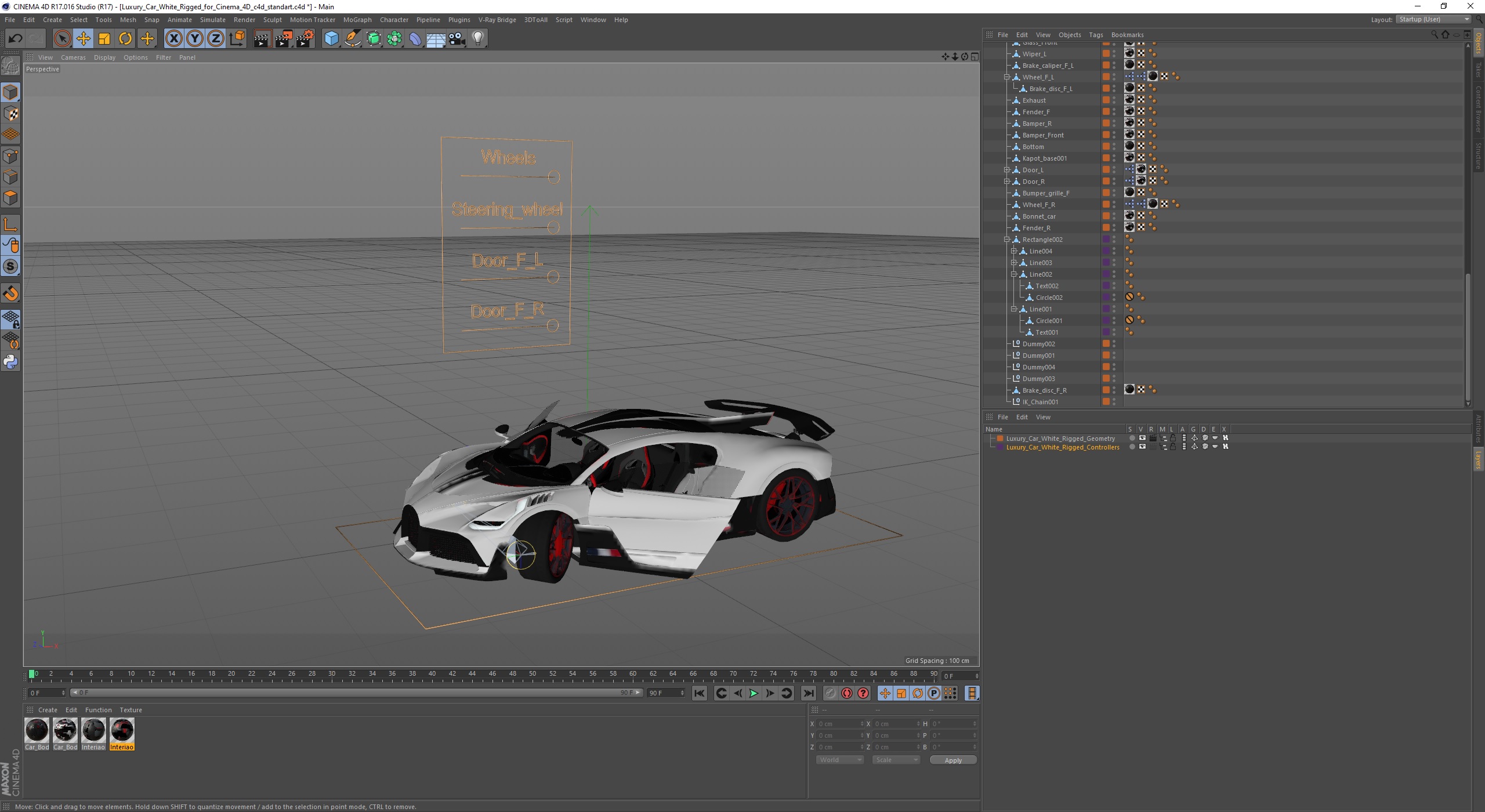Switch to the Content Browser side tab
The height and width of the screenshot is (812, 1485).
pyautogui.click(x=1479, y=108)
